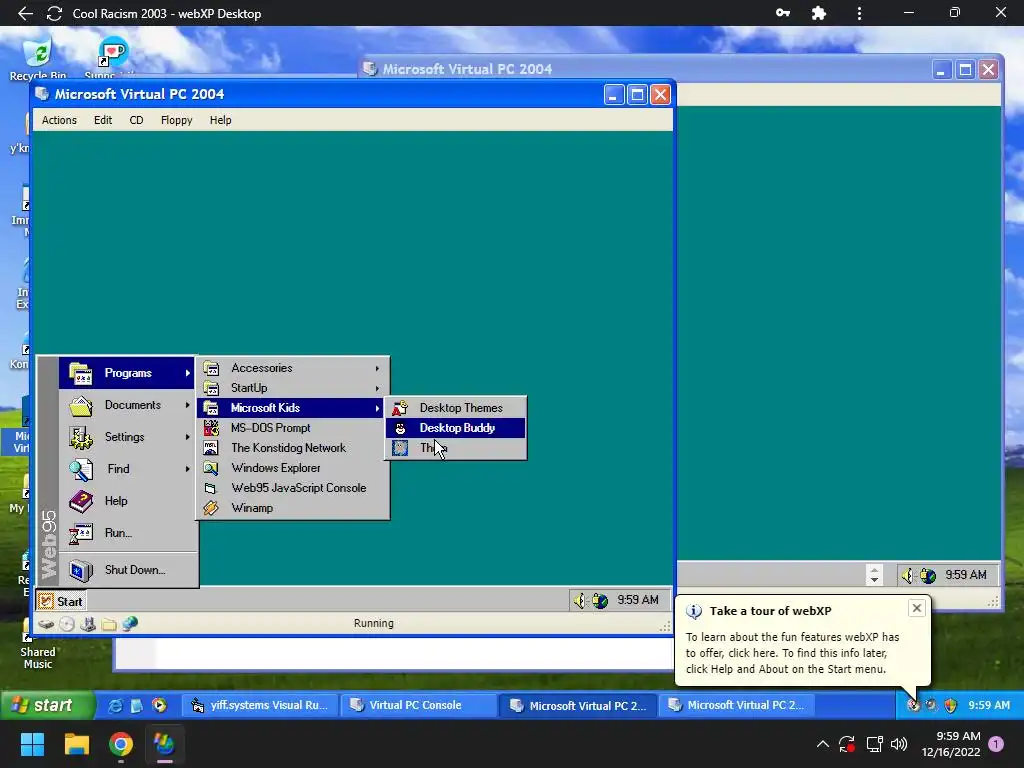Click the key password icon in title bar
Image resolution: width=1024 pixels, height=768 pixels.
click(x=782, y=13)
